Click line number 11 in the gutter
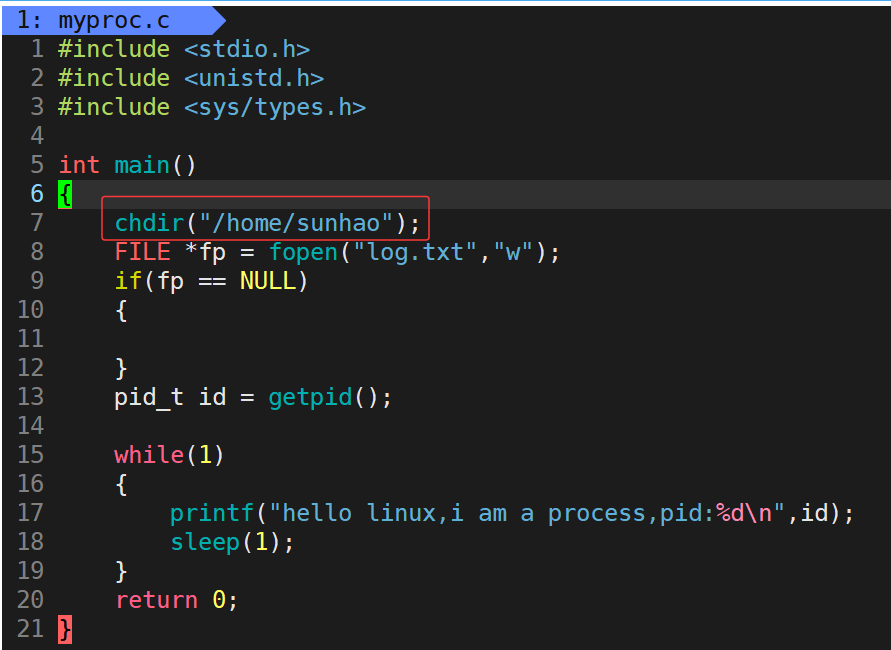Image resolution: width=891 pixels, height=650 pixels. tap(30, 339)
